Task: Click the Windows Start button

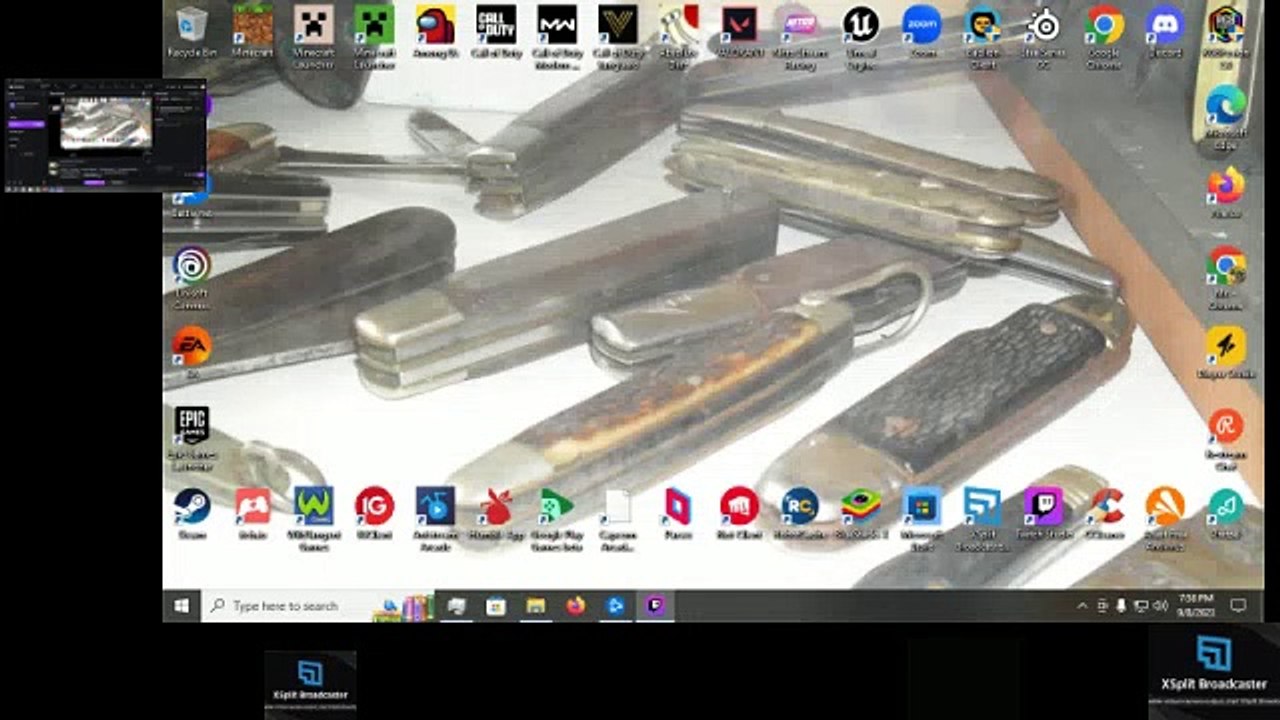Action: point(182,606)
